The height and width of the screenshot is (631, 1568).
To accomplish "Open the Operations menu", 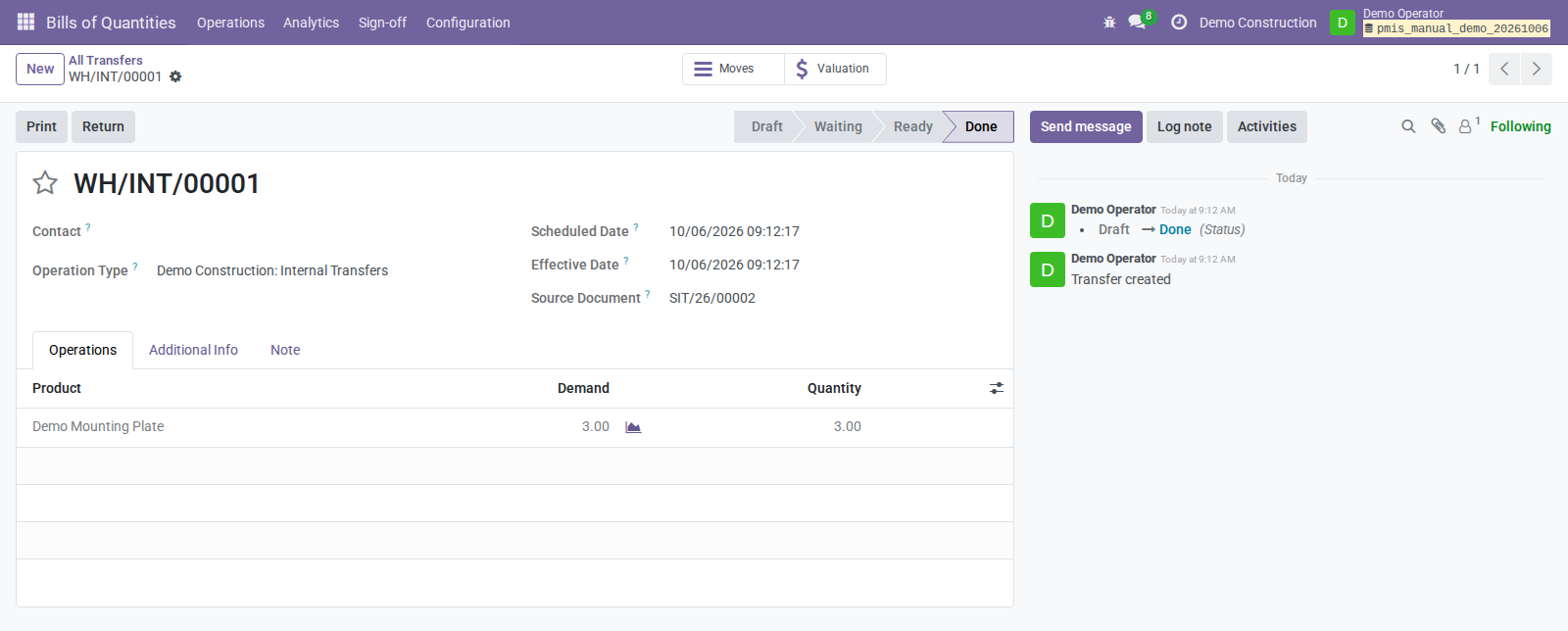I will coord(230,23).
